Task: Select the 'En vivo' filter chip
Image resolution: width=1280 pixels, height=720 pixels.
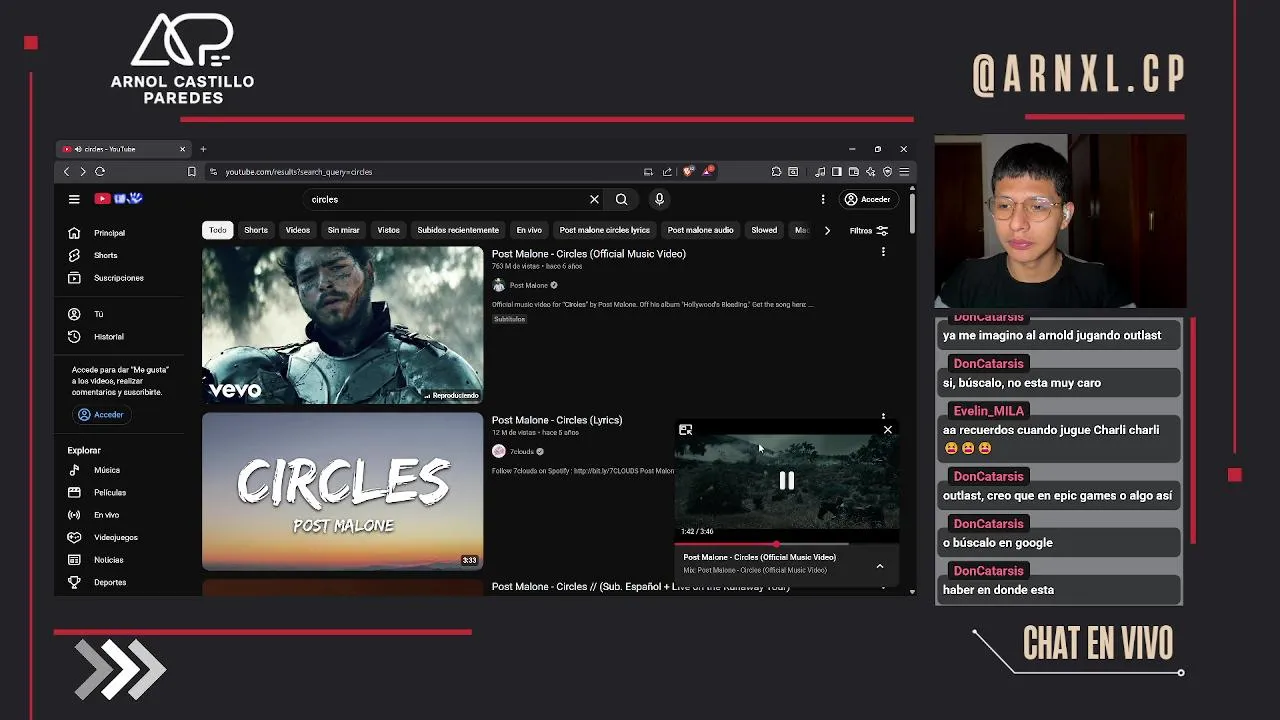Action: click(529, 230)
